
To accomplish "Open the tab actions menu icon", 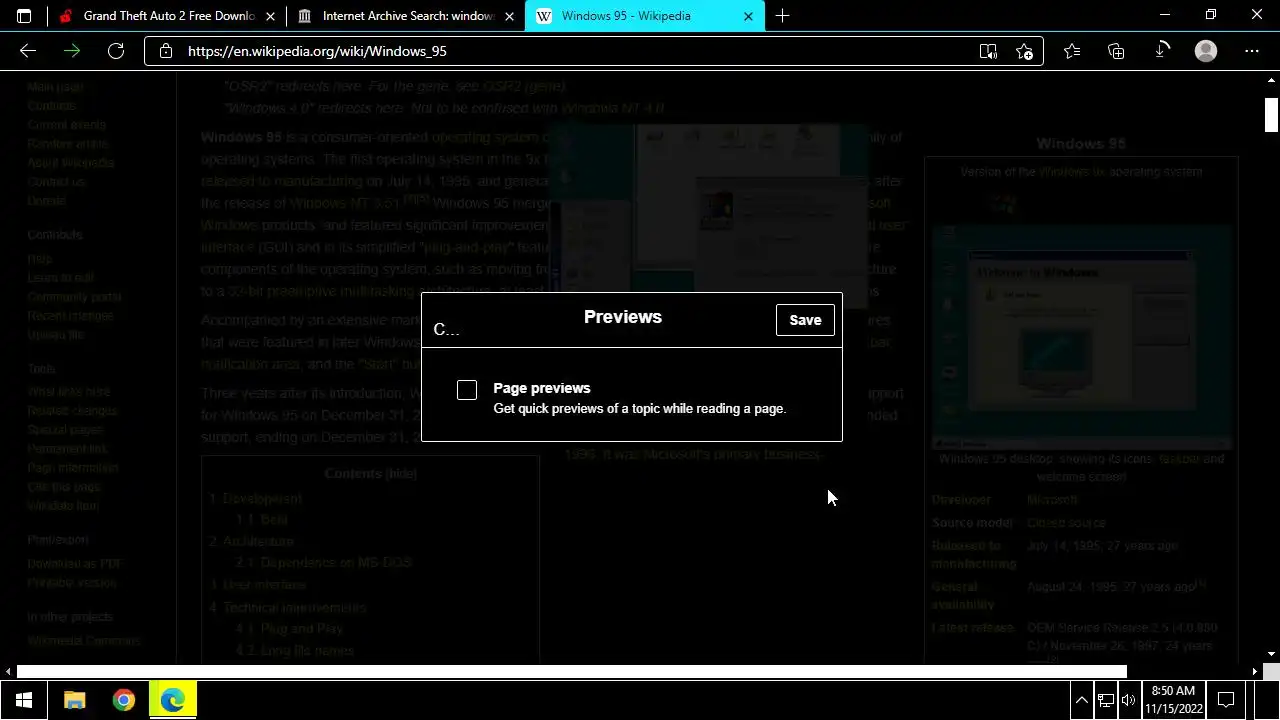I will [24, 16].
